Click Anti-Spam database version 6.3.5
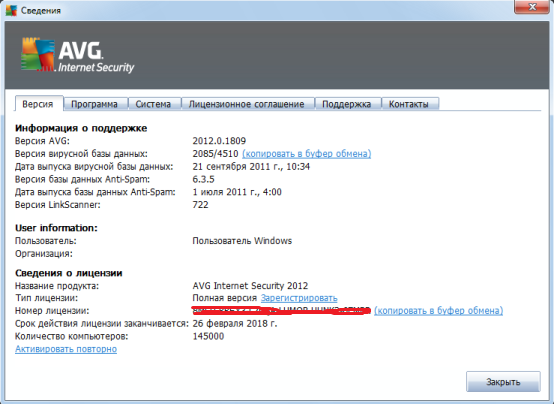Image resolution: width=554 pixels, height=404 pixels. coord(203,179)
